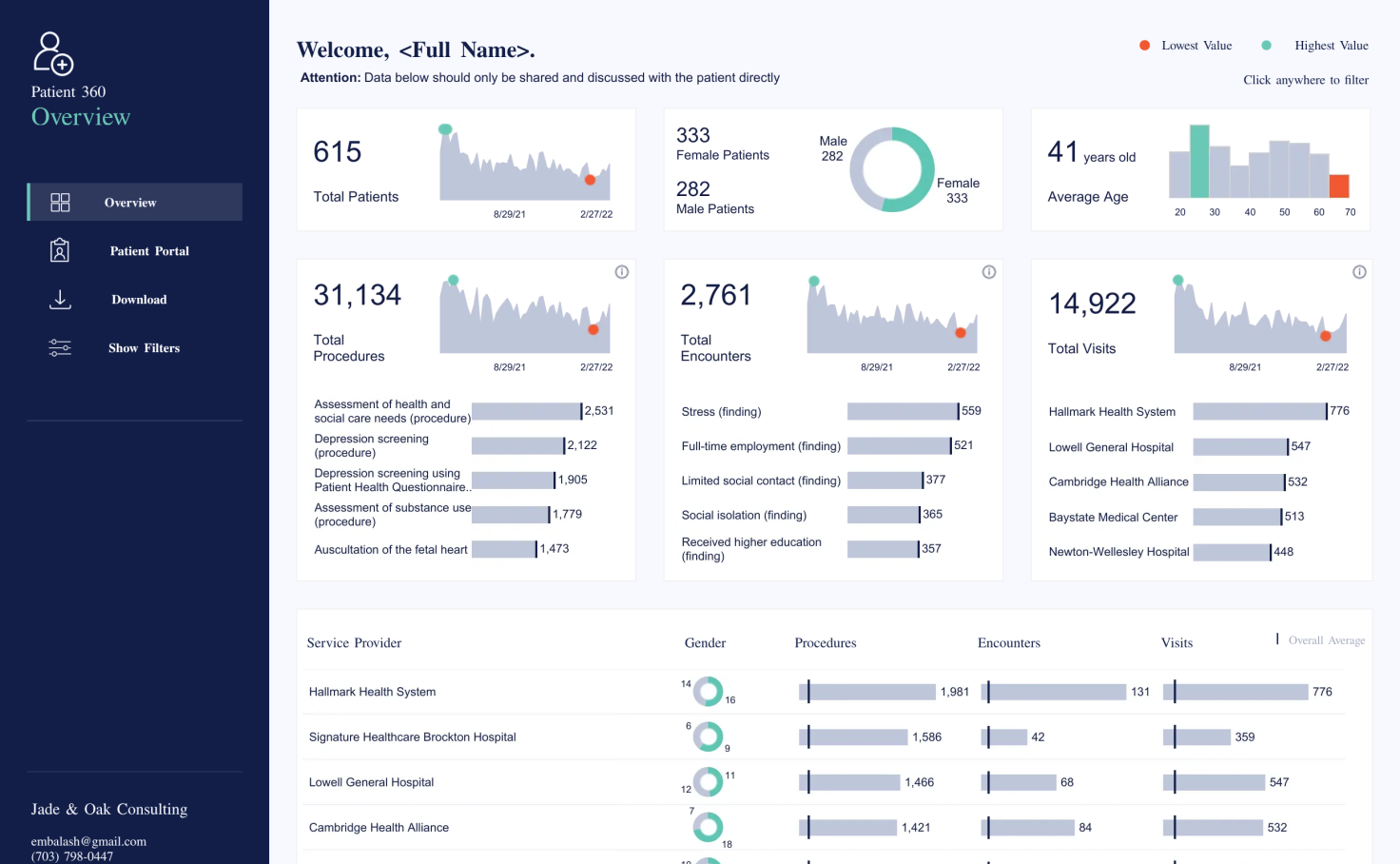Open info icon on Total Procedures card
The width and height of the screenshot is (1400, 864).
tap(622, 272)
